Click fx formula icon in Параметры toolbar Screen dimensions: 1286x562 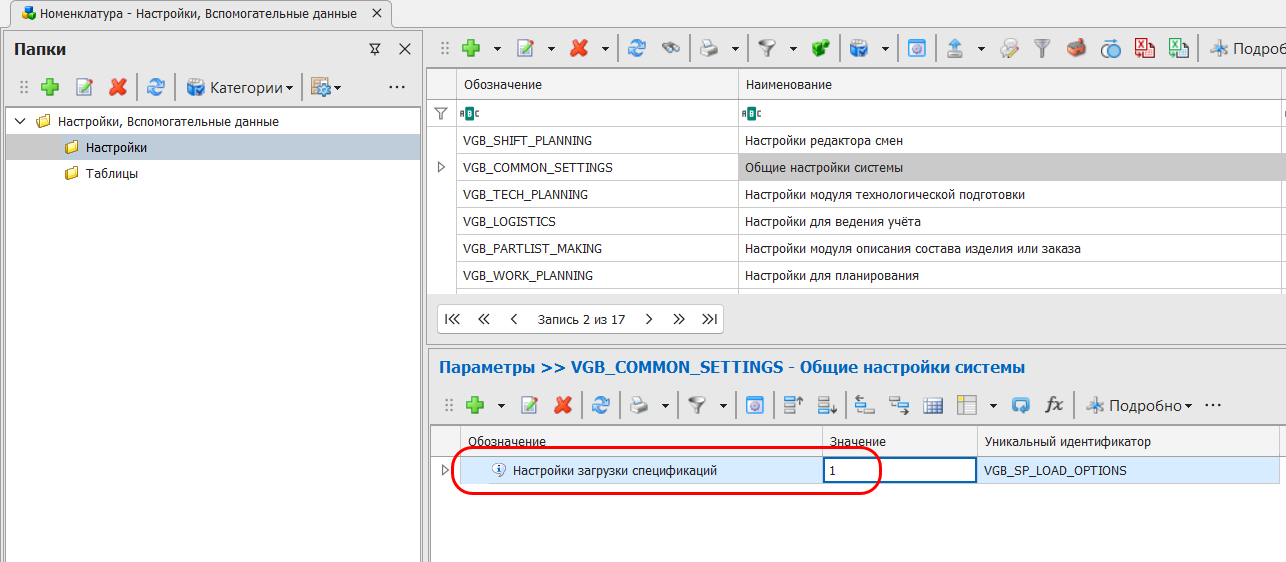point(1054,405)
